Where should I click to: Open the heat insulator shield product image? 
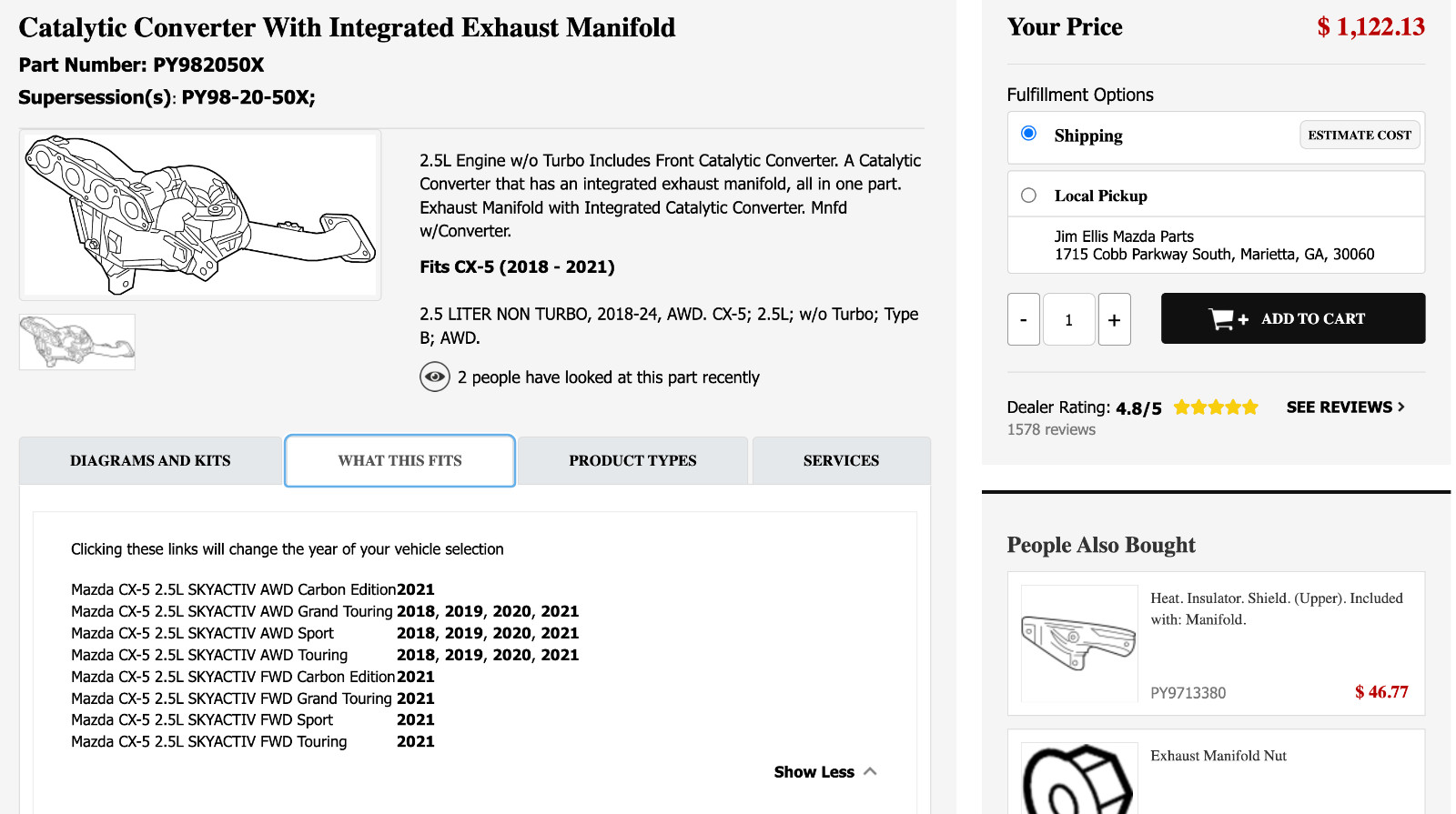click(1079, 643)
